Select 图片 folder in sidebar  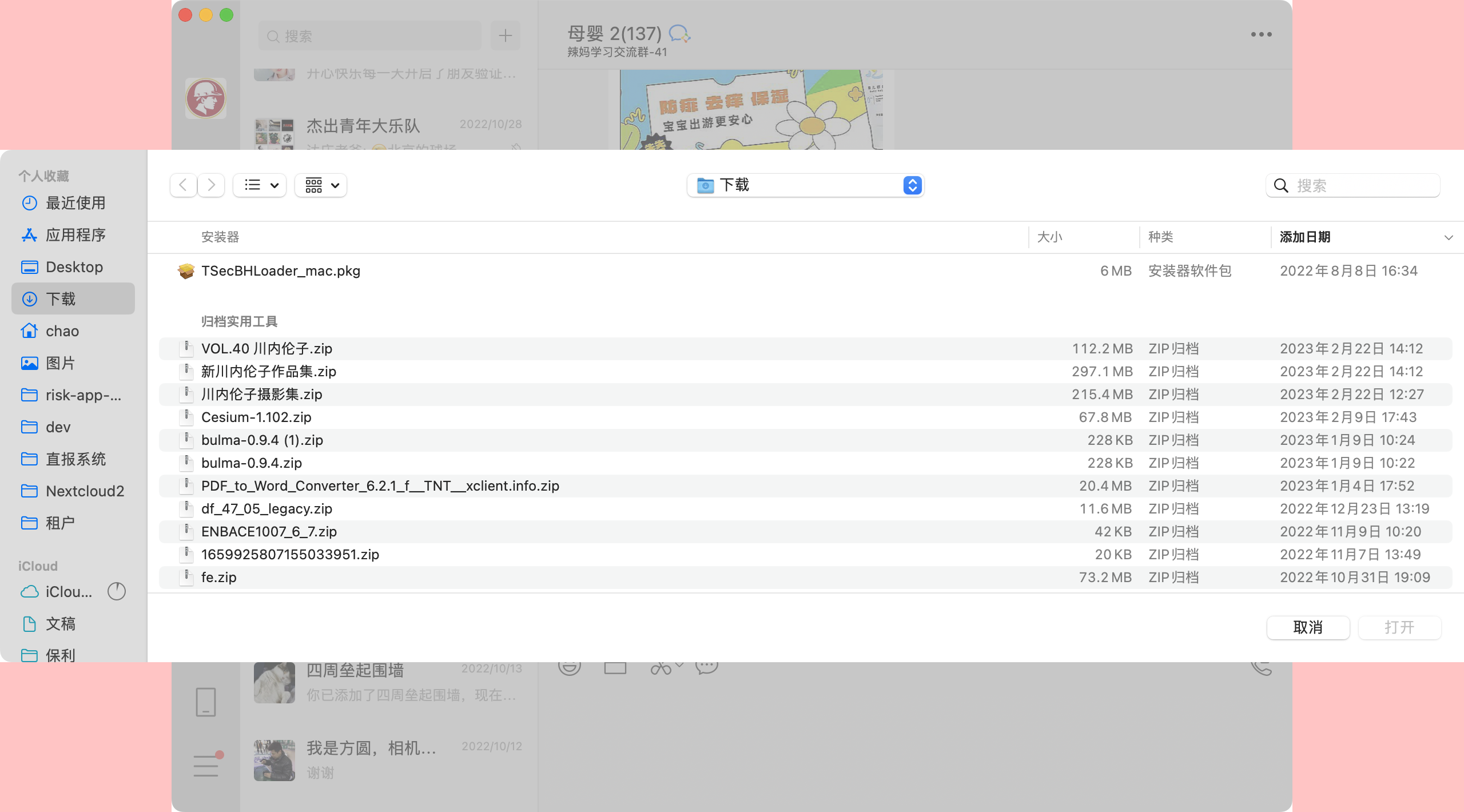(x=60, y=363)
